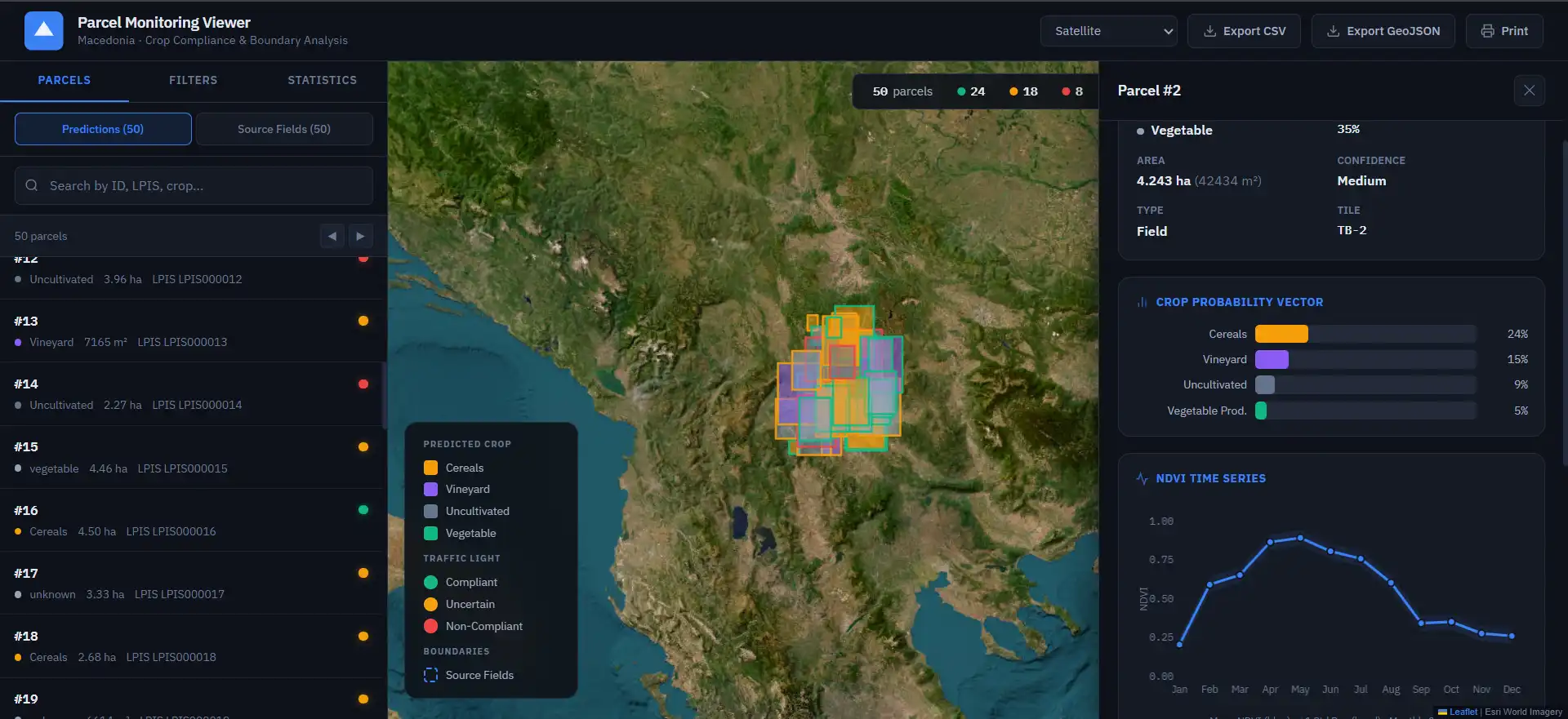Click the Export GeoJSON download icon
Viewport: 1568px width, 719px height.
(1334, 31)
